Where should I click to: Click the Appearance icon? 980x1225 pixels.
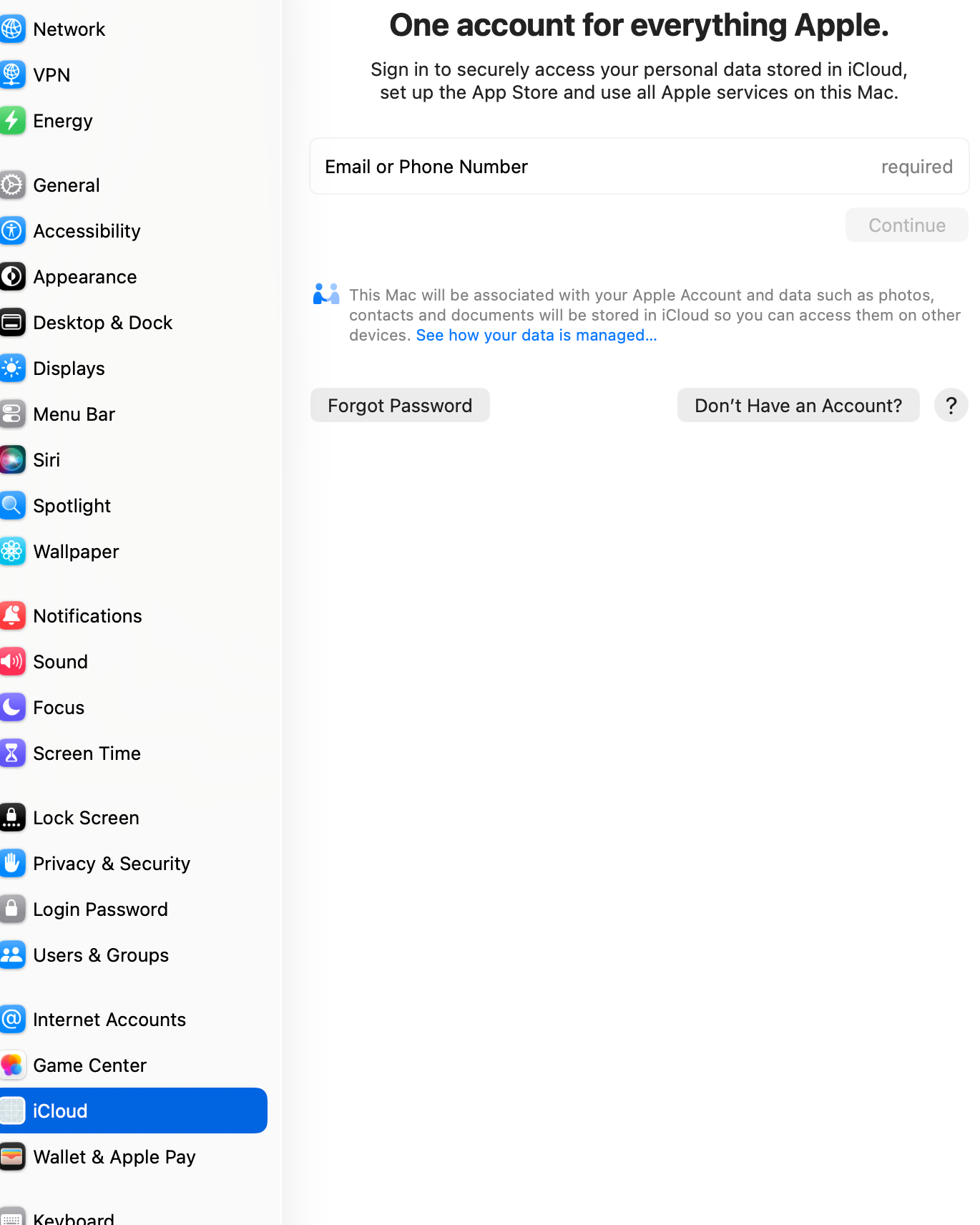point(12,276)
